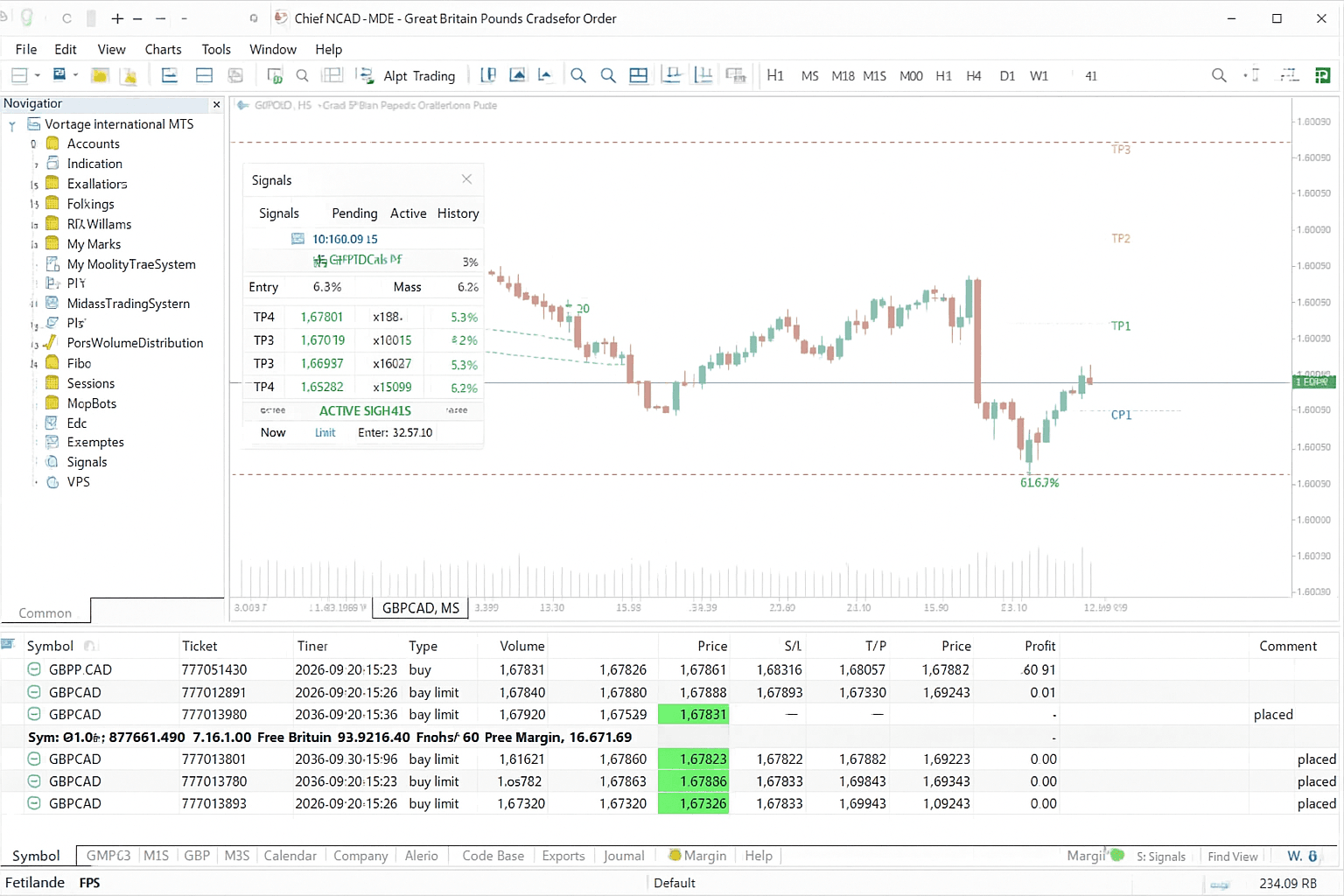Viewport: 1344px width, 896px height.
Task: Click the Code Base tab at bottom
Action: [x=493, y=856]
